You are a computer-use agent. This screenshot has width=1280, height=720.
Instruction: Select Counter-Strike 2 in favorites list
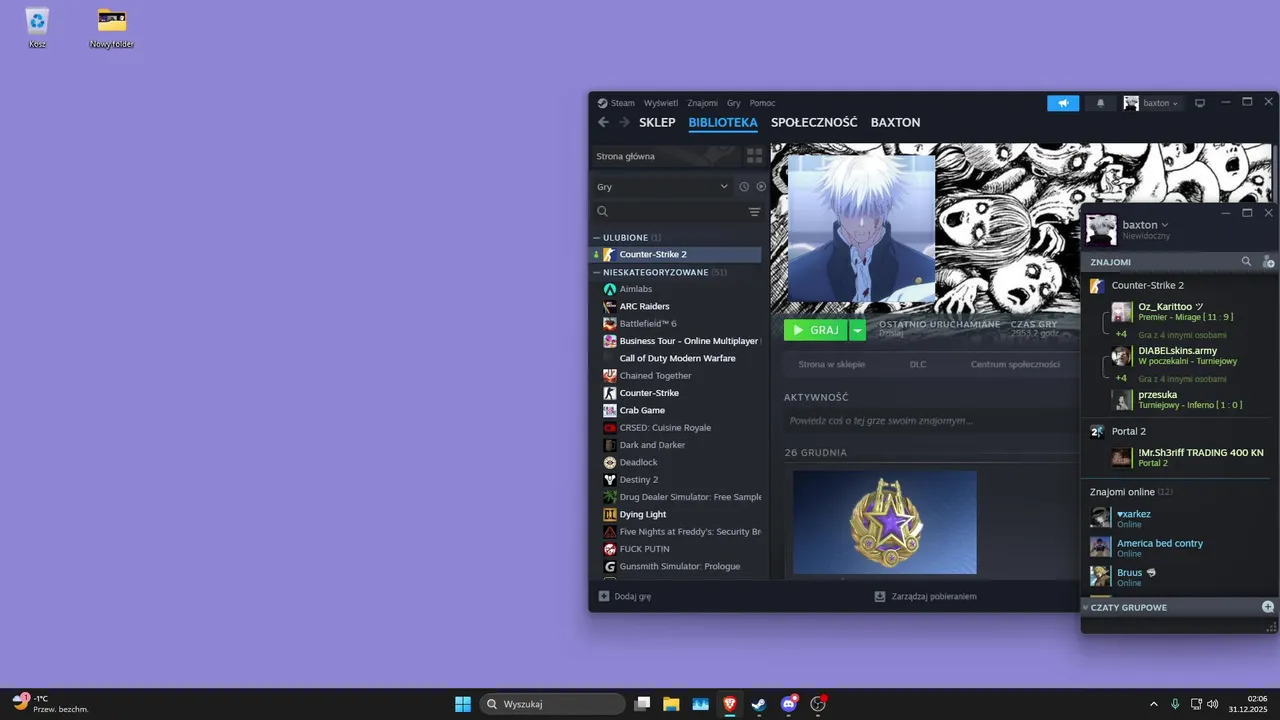click(675, 254)
